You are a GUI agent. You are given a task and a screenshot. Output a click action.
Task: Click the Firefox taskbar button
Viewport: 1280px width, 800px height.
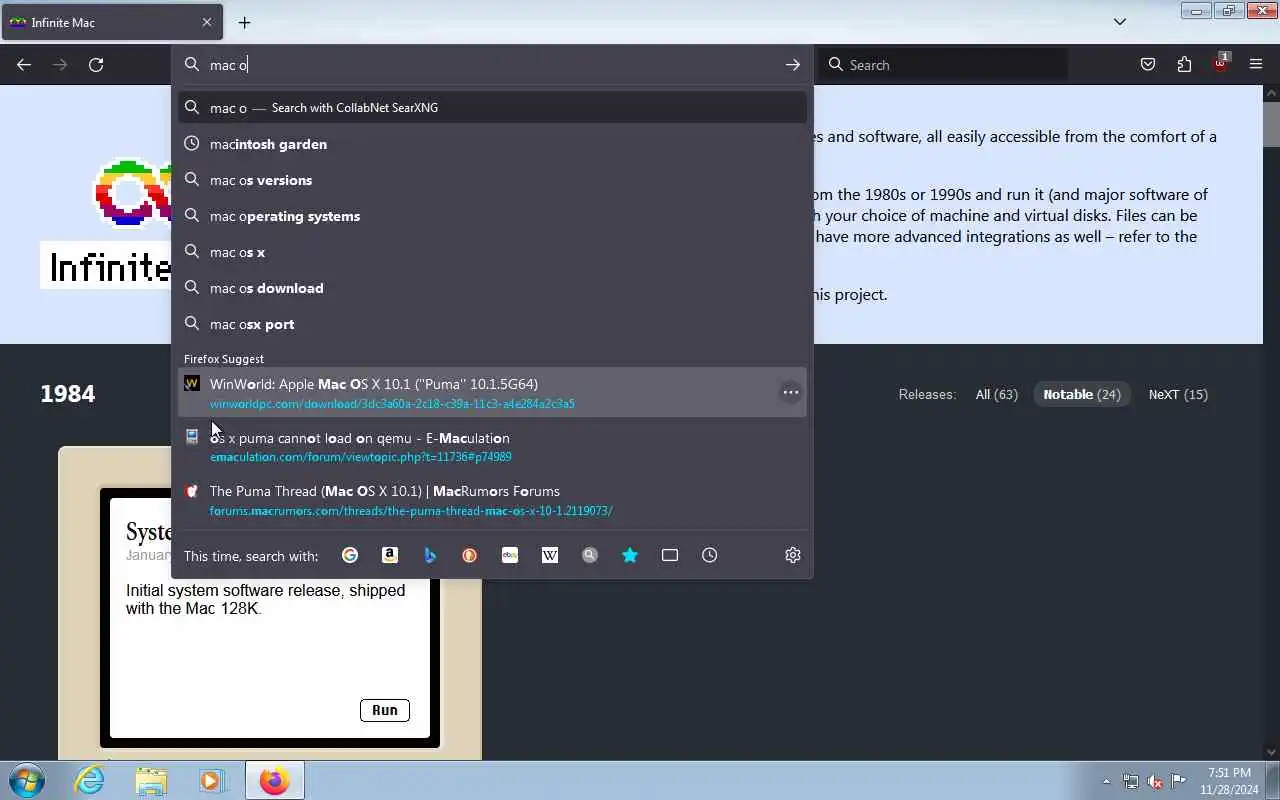(x=274, y=780)
